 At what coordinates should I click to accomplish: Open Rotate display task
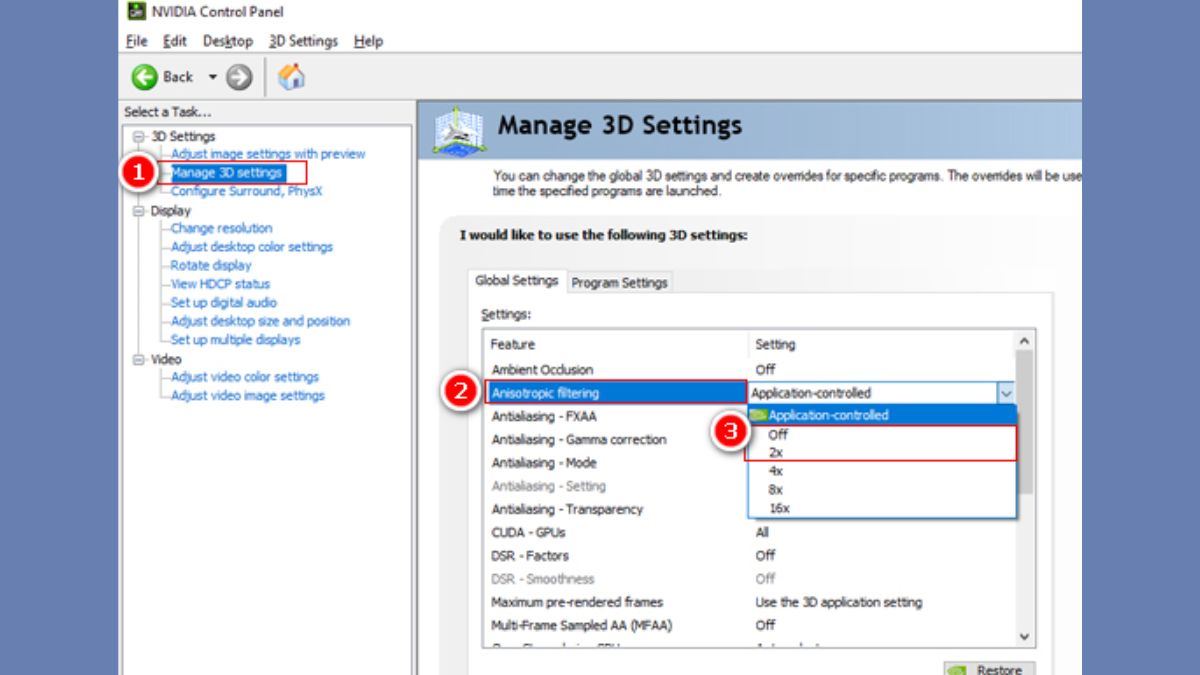point(211,265)
